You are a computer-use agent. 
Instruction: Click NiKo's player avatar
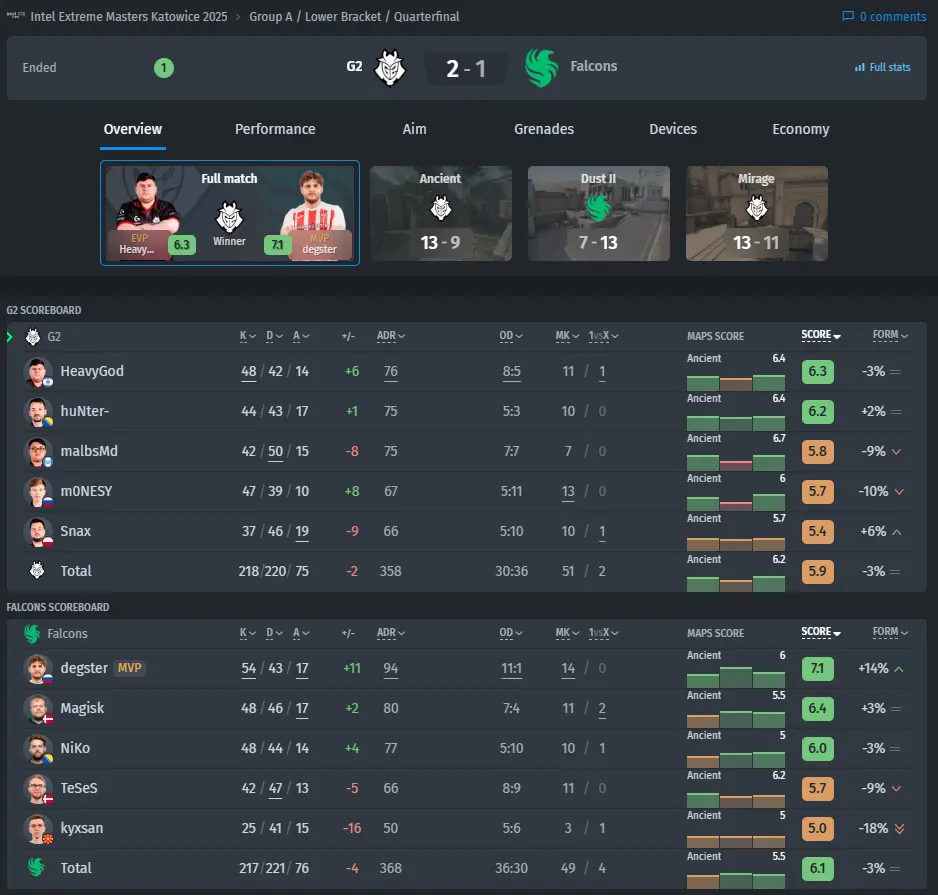[x=38, y=749]
